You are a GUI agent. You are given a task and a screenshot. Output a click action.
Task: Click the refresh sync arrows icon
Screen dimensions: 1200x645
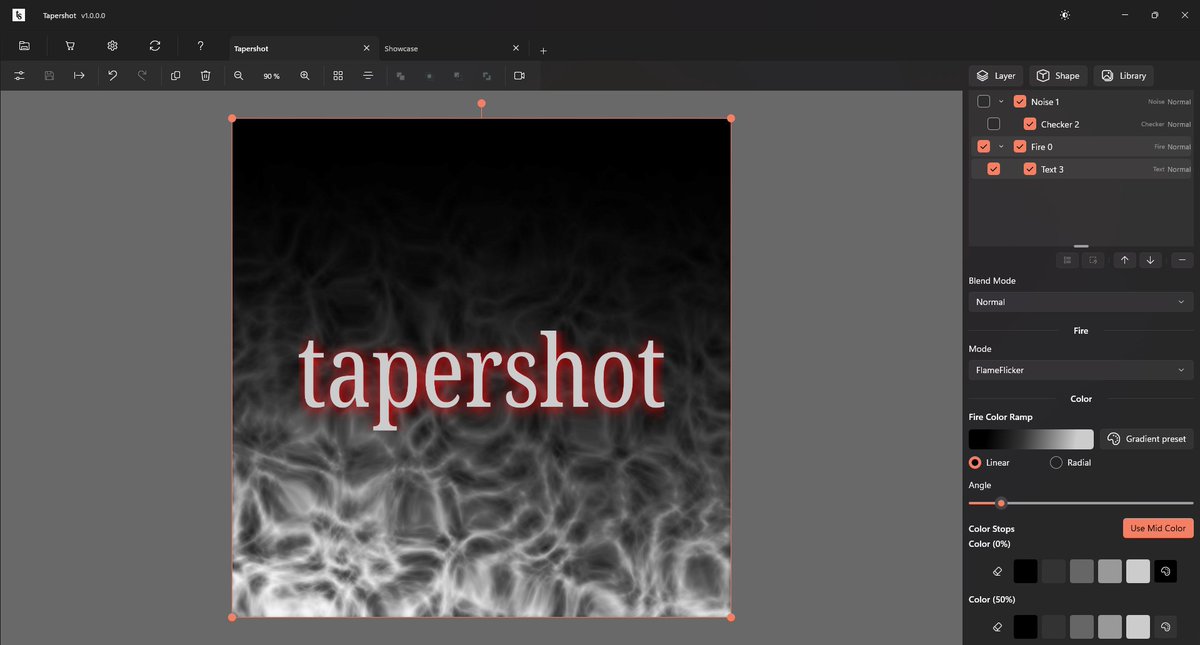tap(155, 46)
